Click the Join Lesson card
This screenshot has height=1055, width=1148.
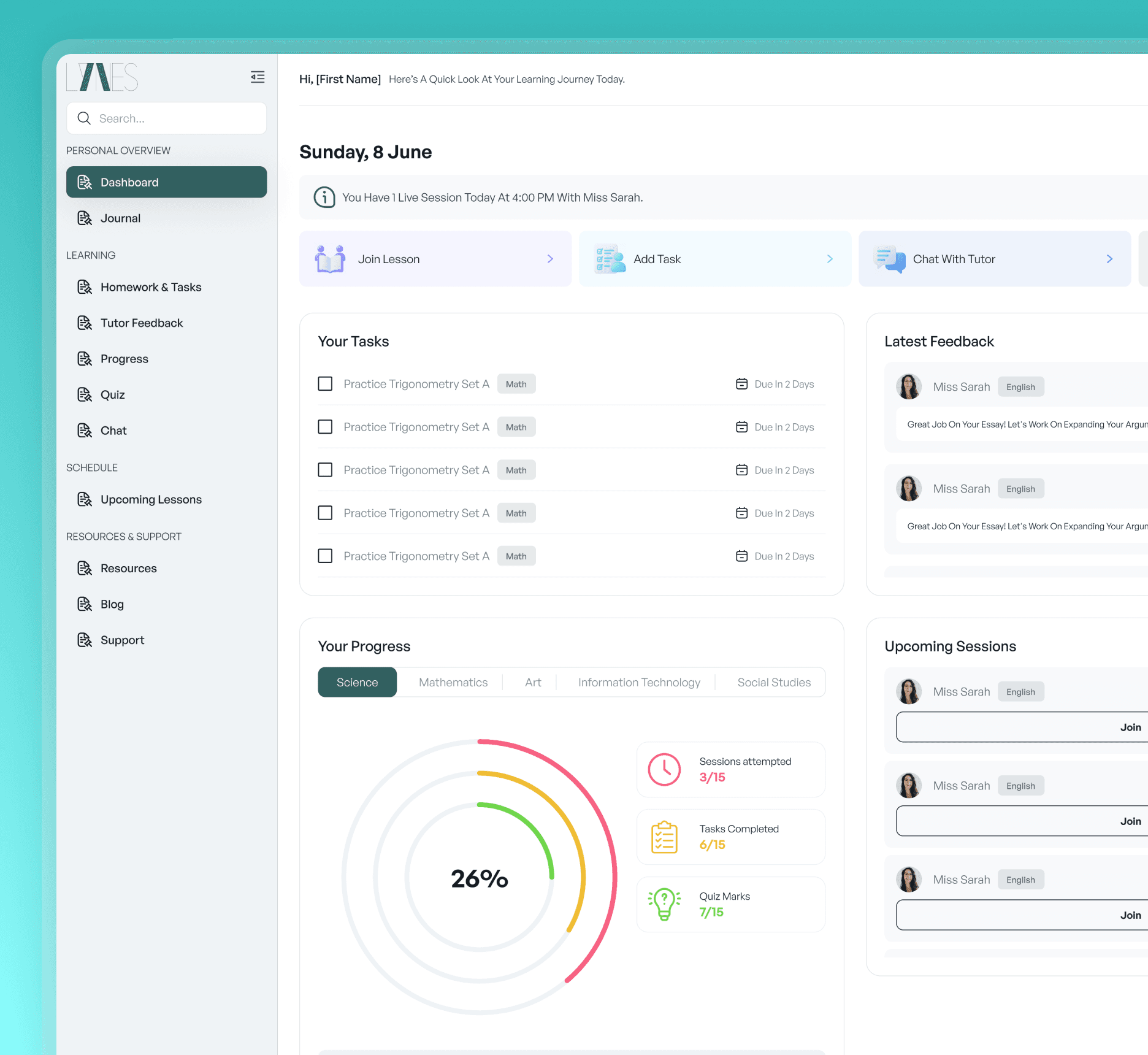(x=435, y=259)
